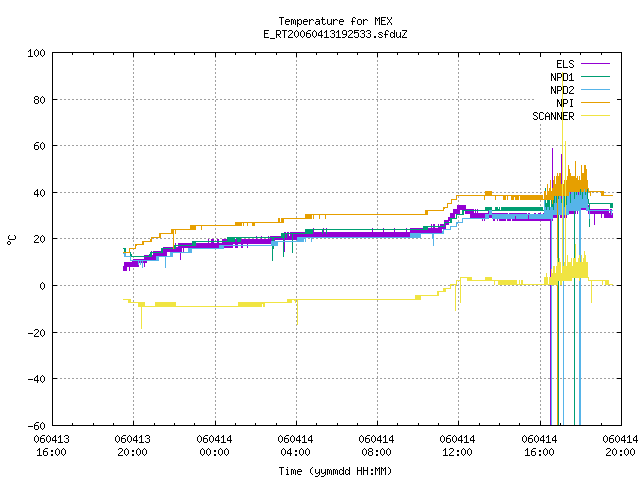Click the y-axis label '-40'
Viewport: 640px width, 480px height.
(x=36, y=379)
